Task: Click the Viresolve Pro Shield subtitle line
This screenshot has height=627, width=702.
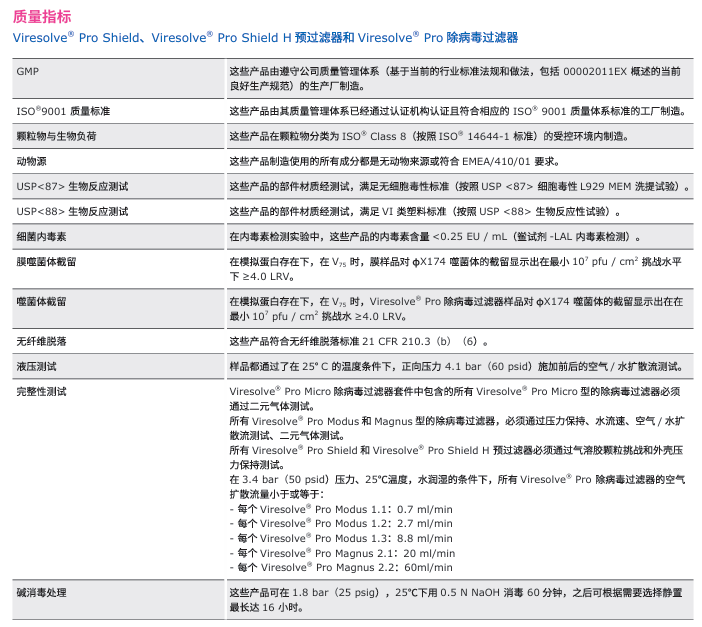Action: point(265,38)
